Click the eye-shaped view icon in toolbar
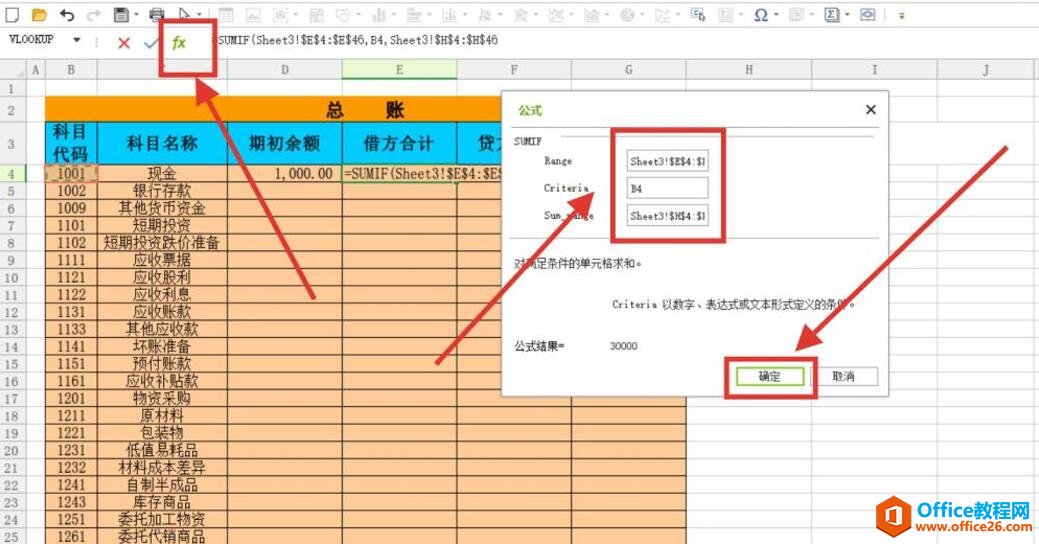 tap(867, 15)
